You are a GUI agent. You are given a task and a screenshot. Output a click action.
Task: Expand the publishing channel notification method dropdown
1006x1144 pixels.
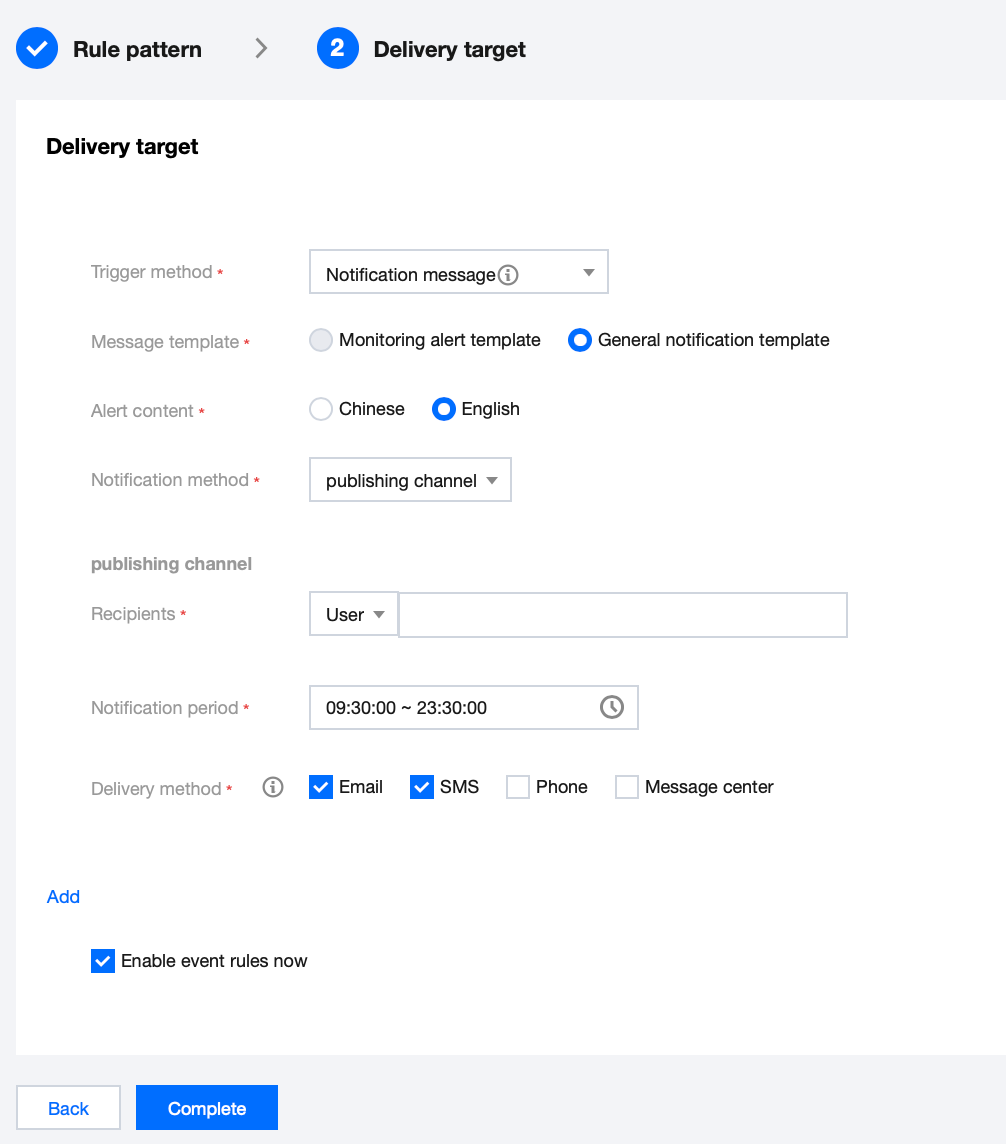410,480
